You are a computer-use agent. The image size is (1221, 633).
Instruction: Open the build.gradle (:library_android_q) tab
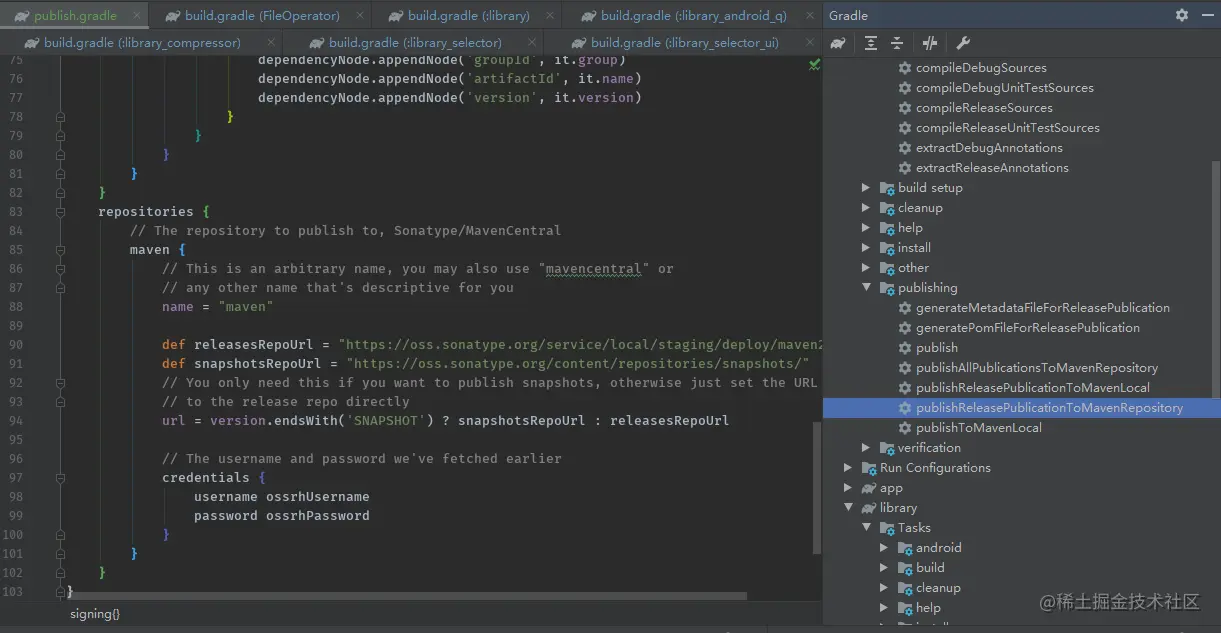(693, 15)
